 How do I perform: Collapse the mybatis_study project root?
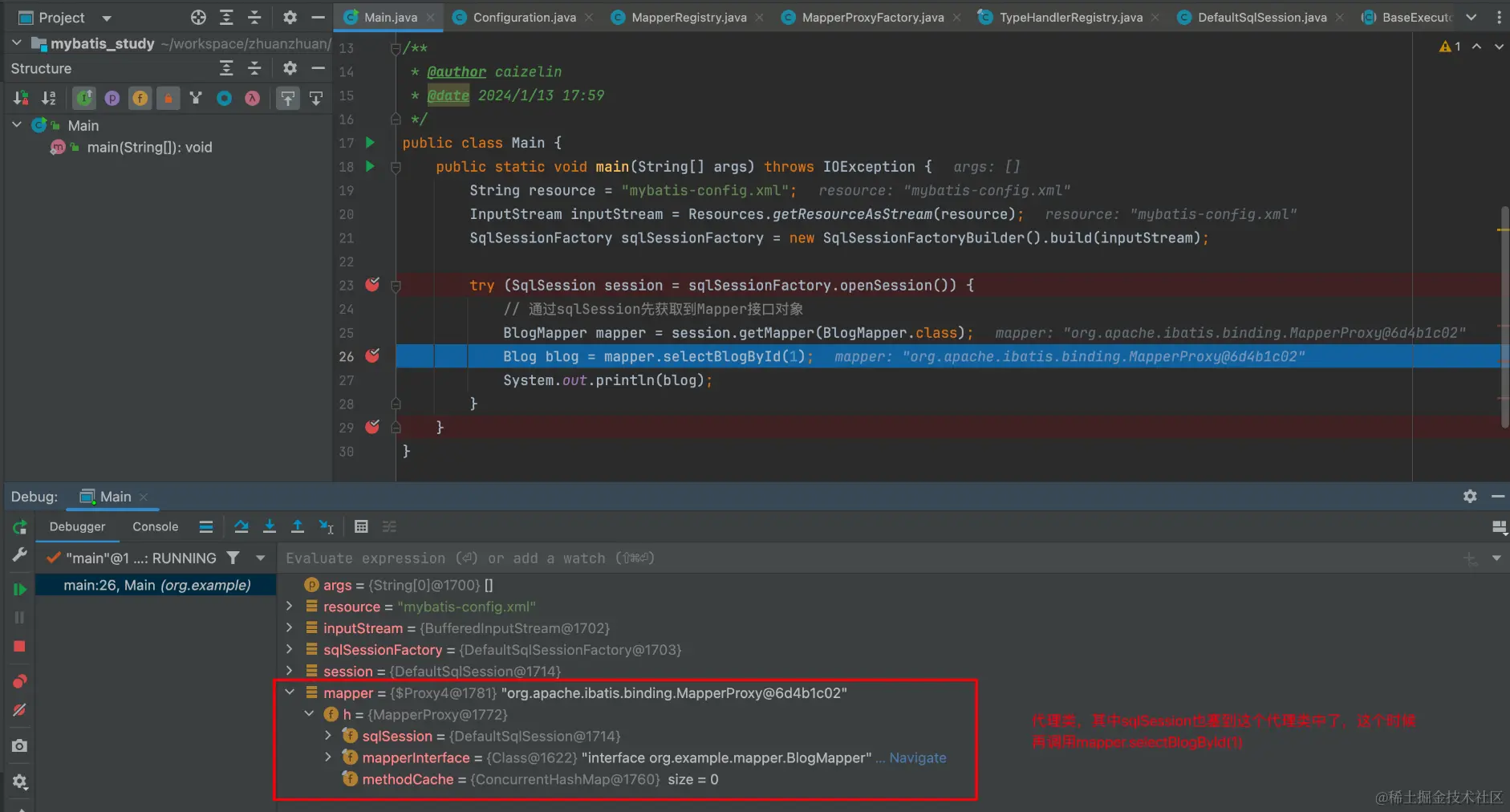pos(17,43)
